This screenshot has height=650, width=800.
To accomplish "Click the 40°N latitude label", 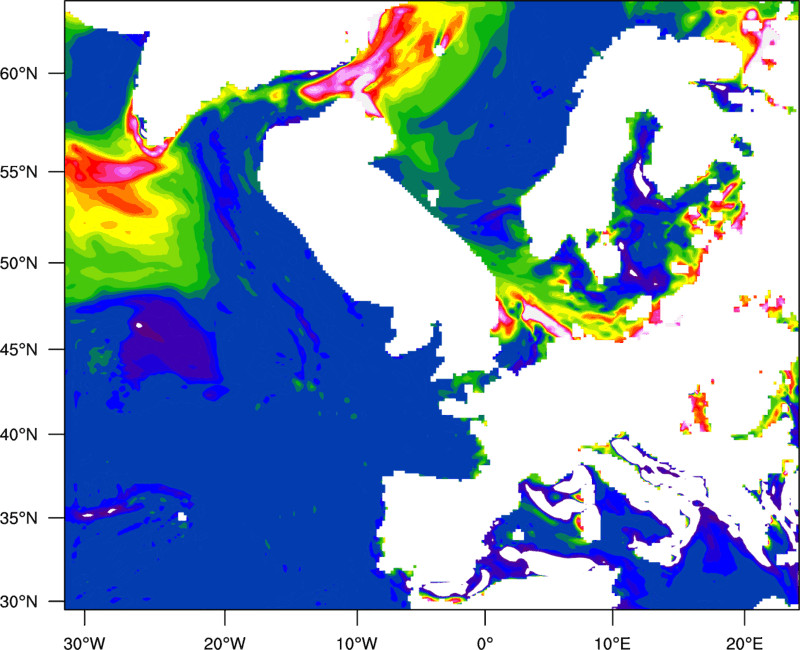I will [x=19, y=435].
